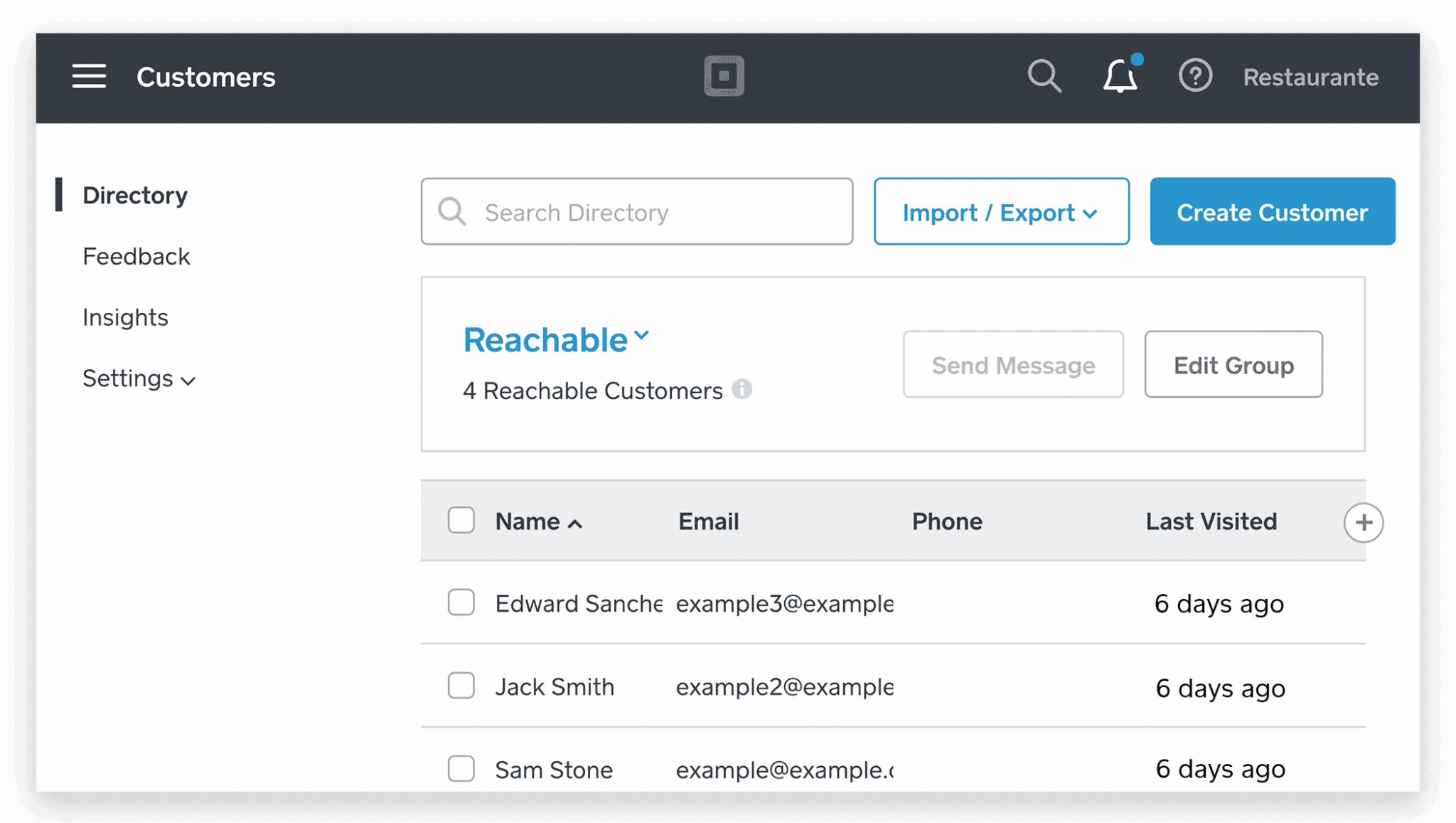Check the Sam Stone row checkbox

(x=461, y=768)
